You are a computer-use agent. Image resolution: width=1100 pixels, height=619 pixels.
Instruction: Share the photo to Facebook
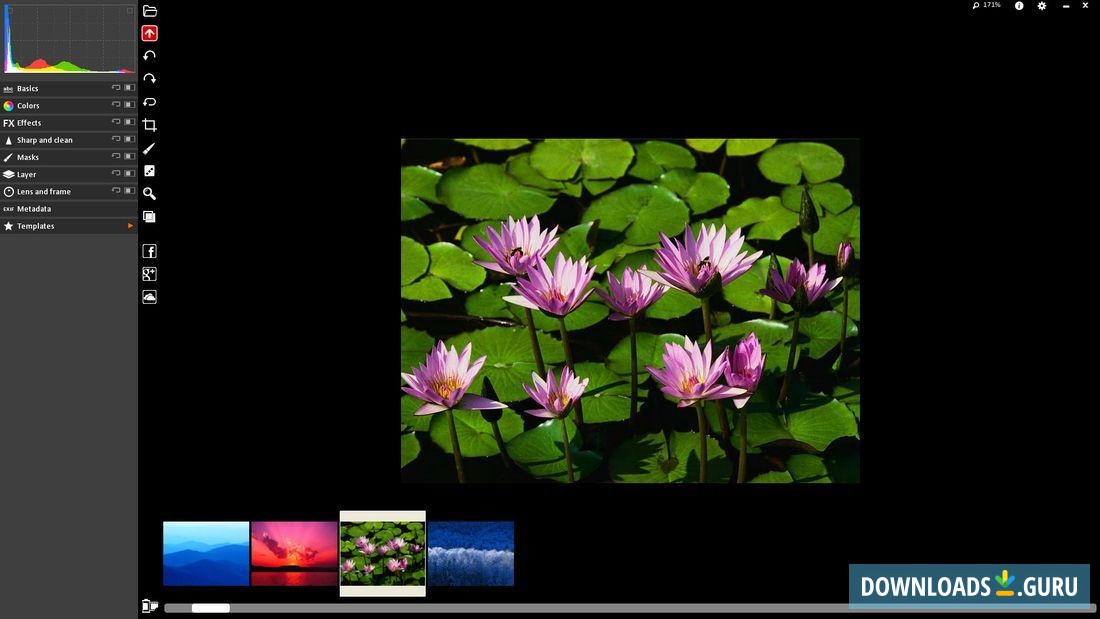tap(149, 251)
